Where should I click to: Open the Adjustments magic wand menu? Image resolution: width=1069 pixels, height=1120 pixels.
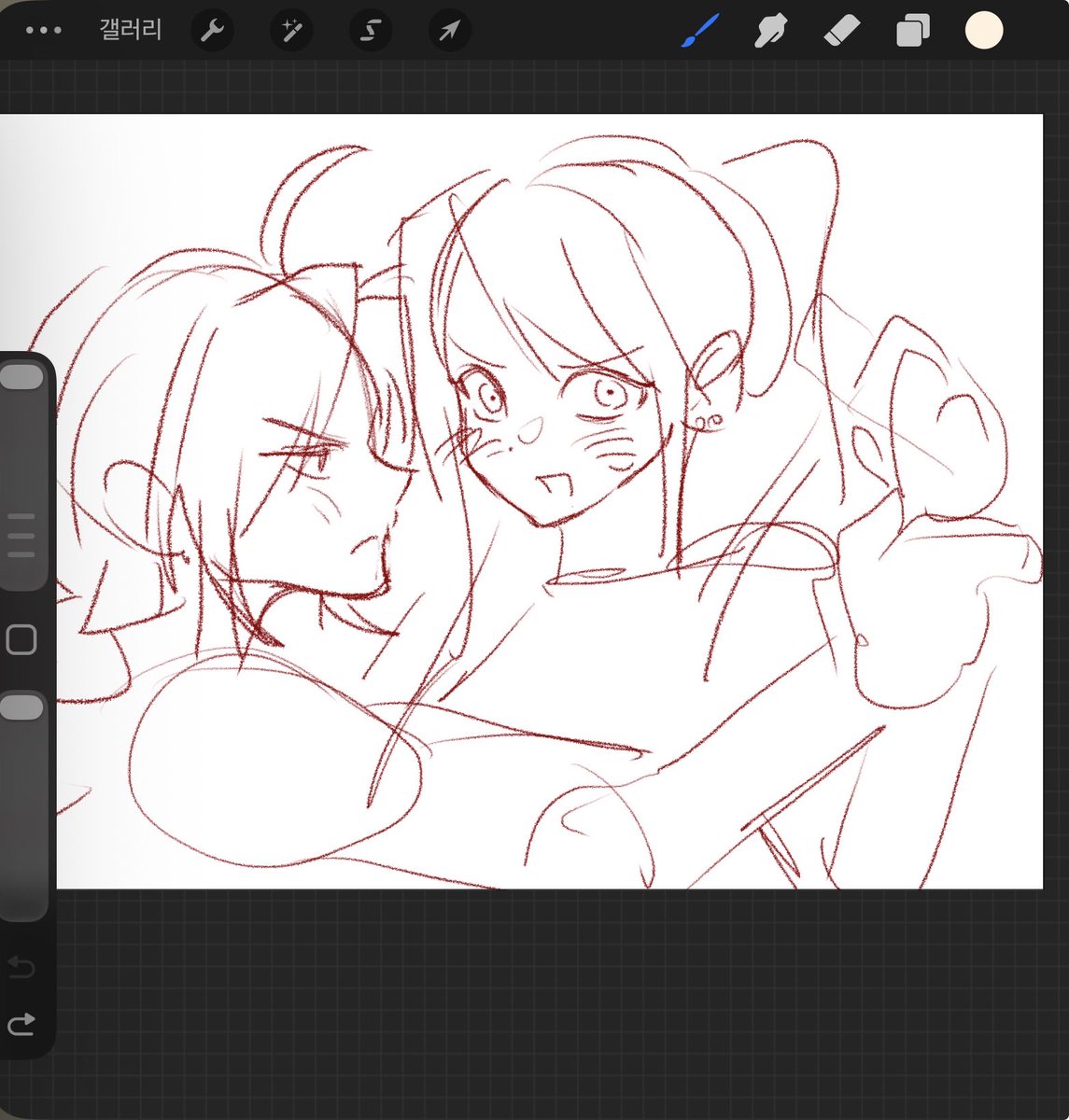[x=291, y=31]
